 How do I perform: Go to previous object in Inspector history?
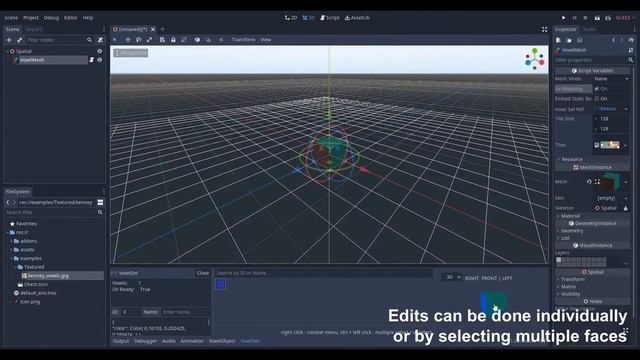coord(613,40)
